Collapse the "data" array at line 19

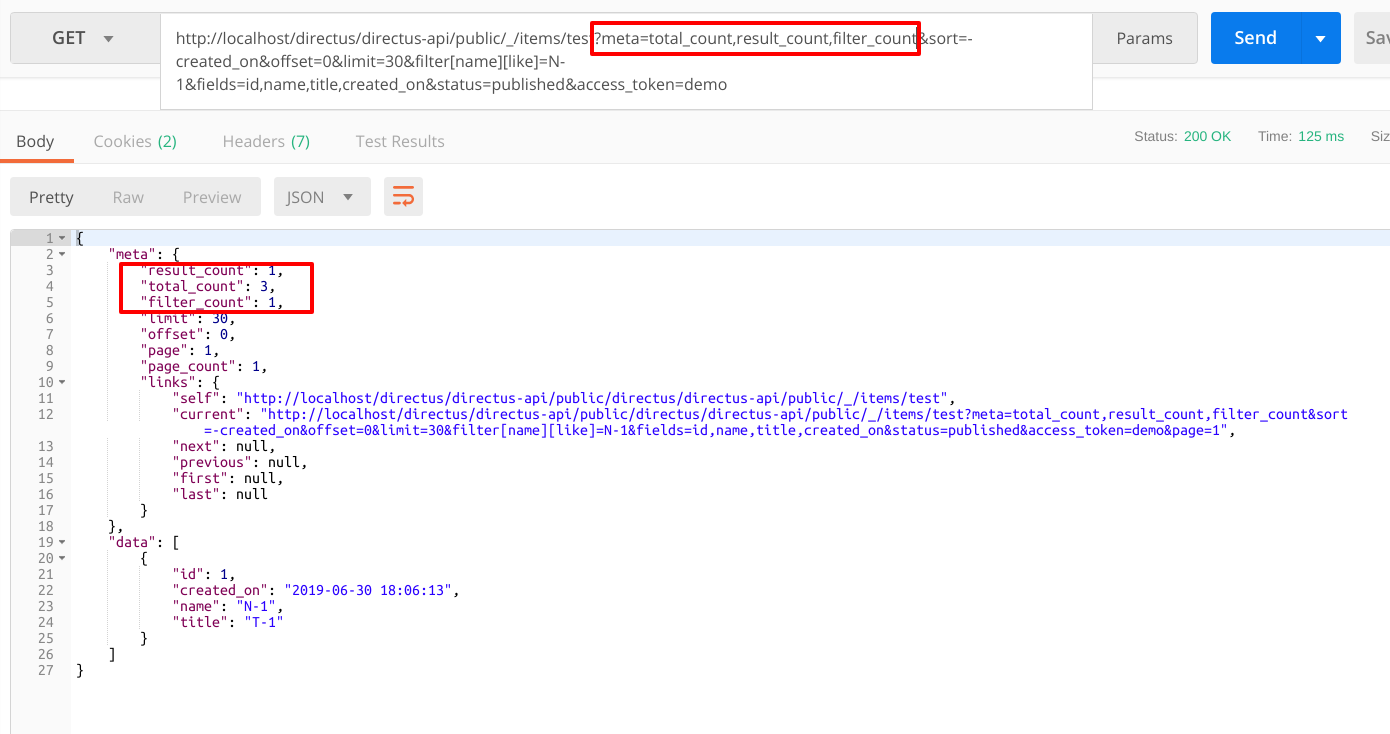coord(62,542)
